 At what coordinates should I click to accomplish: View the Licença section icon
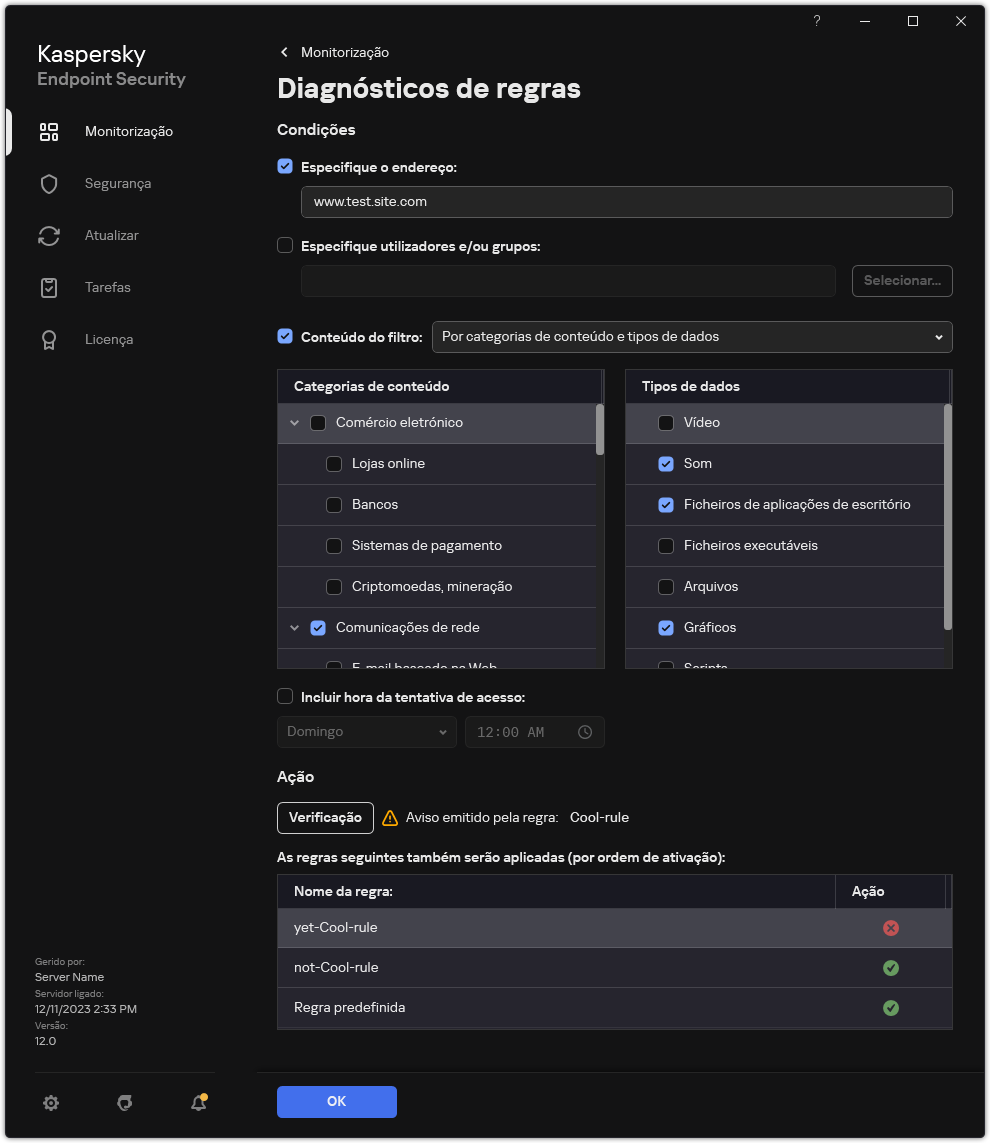tap(49, 339)
